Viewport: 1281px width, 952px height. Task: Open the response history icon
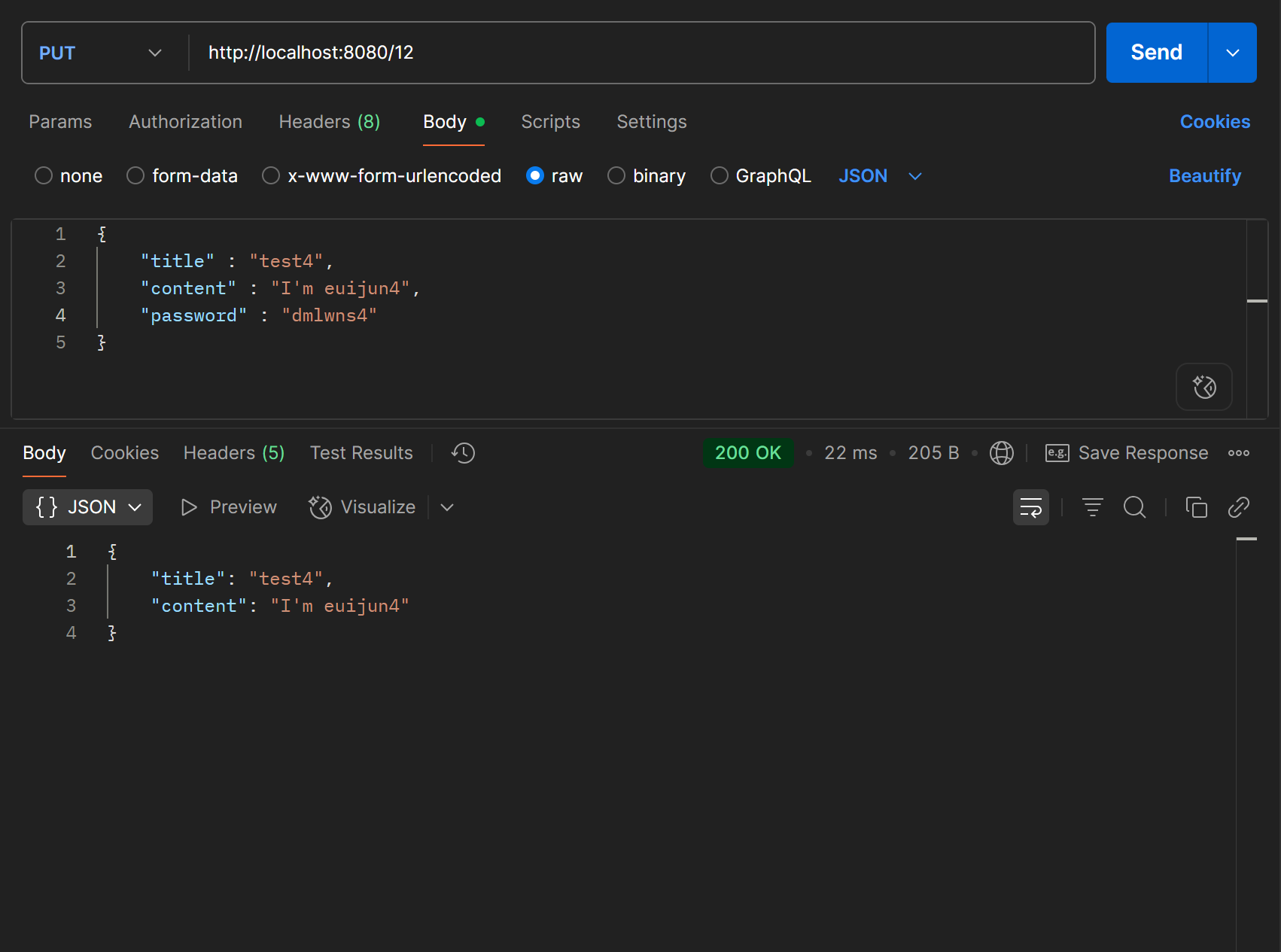click(x=463, y=453)
